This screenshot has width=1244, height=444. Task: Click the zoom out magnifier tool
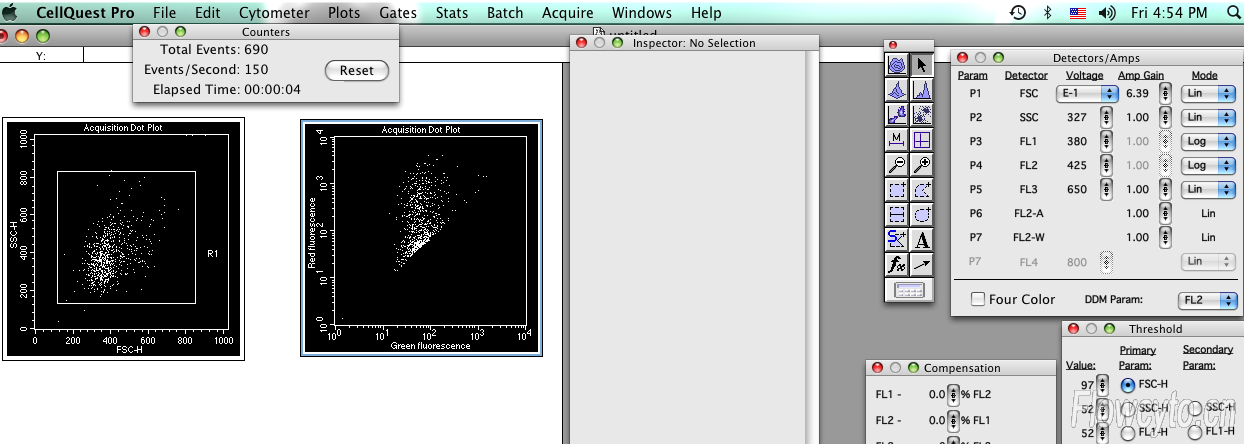point(898,164)
